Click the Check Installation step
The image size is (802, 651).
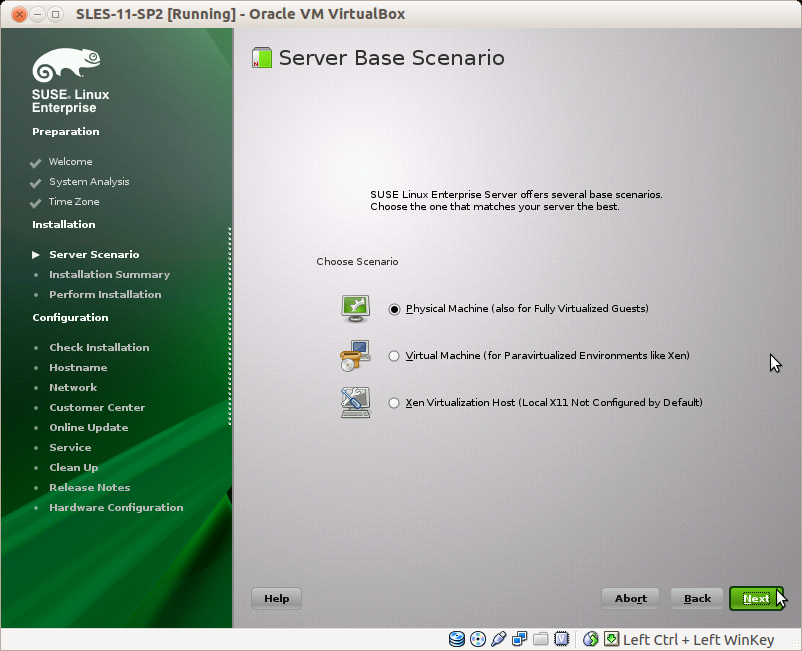click(99, 348)
